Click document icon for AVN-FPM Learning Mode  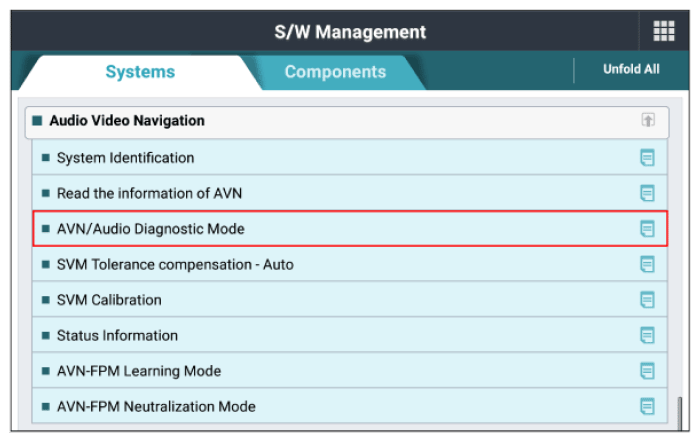pos(647,371)
